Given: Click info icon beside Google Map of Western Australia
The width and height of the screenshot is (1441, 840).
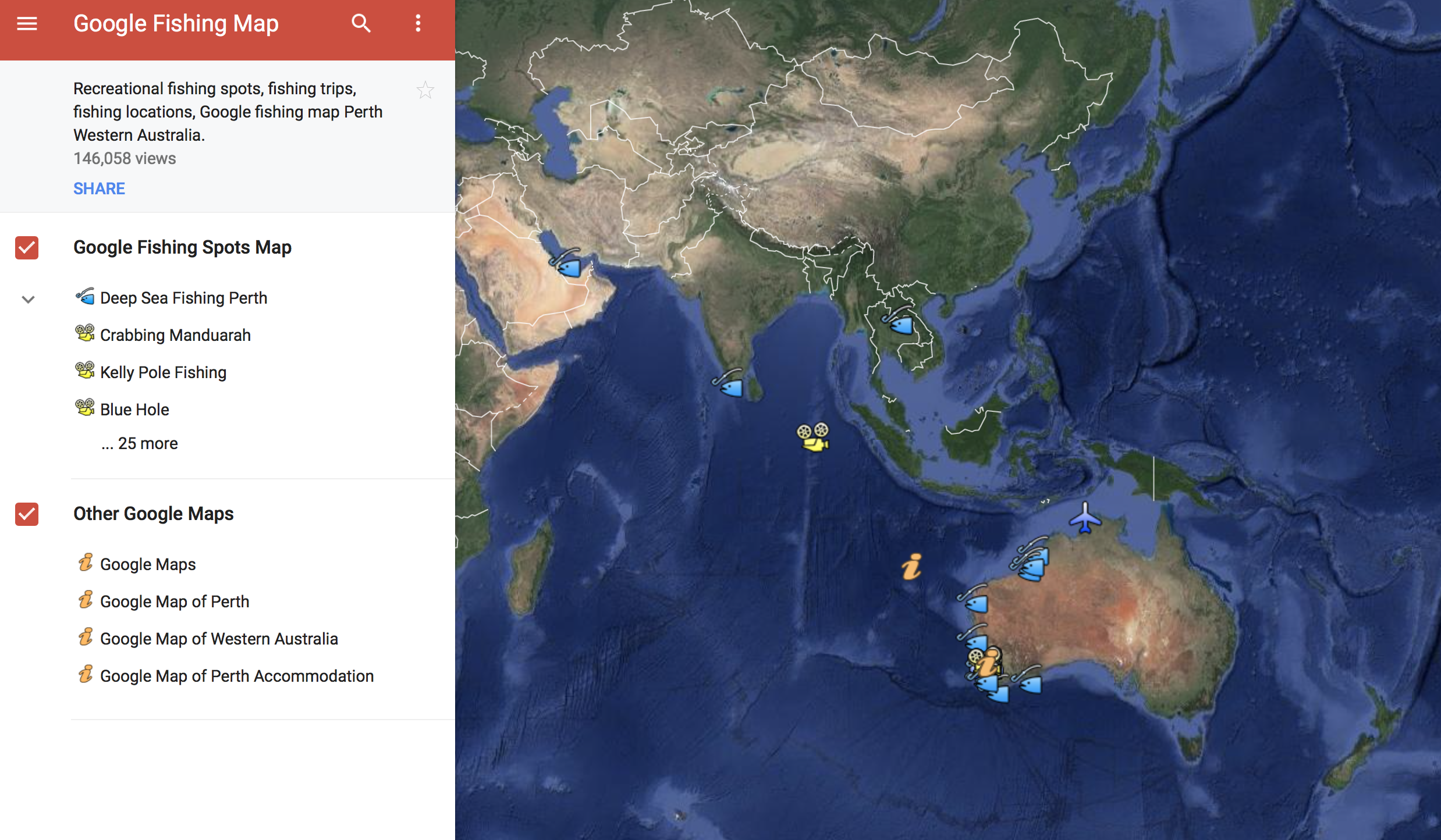Looking at the screenshot, I should pyautogui.click(x=86, y=636).
